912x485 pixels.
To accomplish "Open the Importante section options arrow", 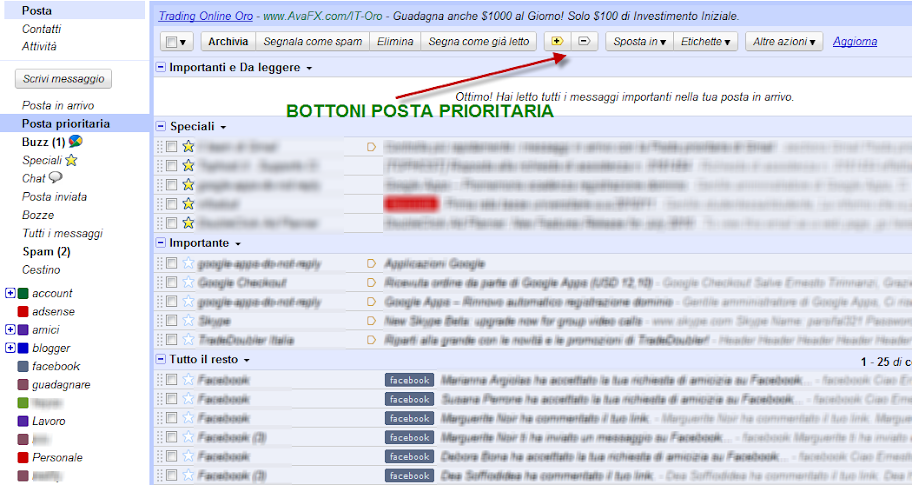I will (238, 244).
